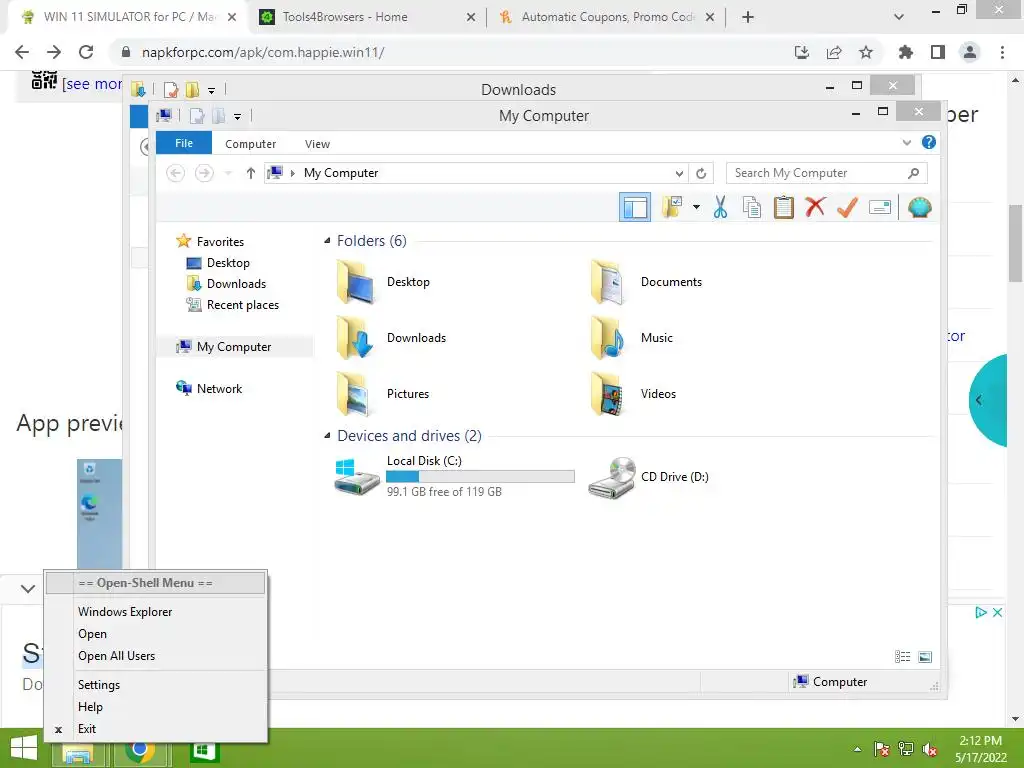Click the Windows Start button
Image resolution: width=1024 pixels, height=768 pixels.
(24, 749)
